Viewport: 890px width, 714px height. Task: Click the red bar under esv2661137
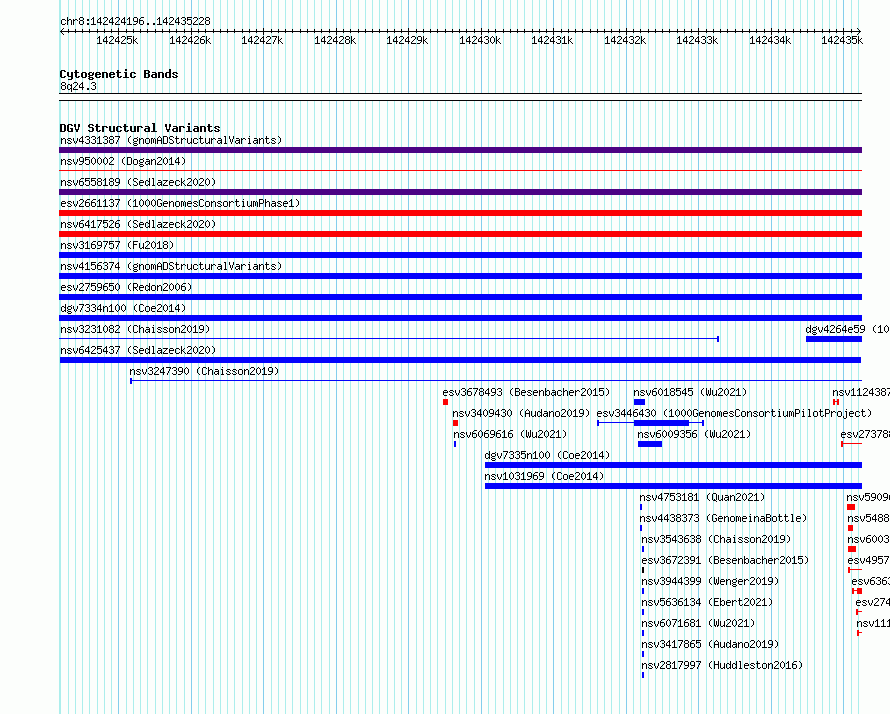click(460, 213)
